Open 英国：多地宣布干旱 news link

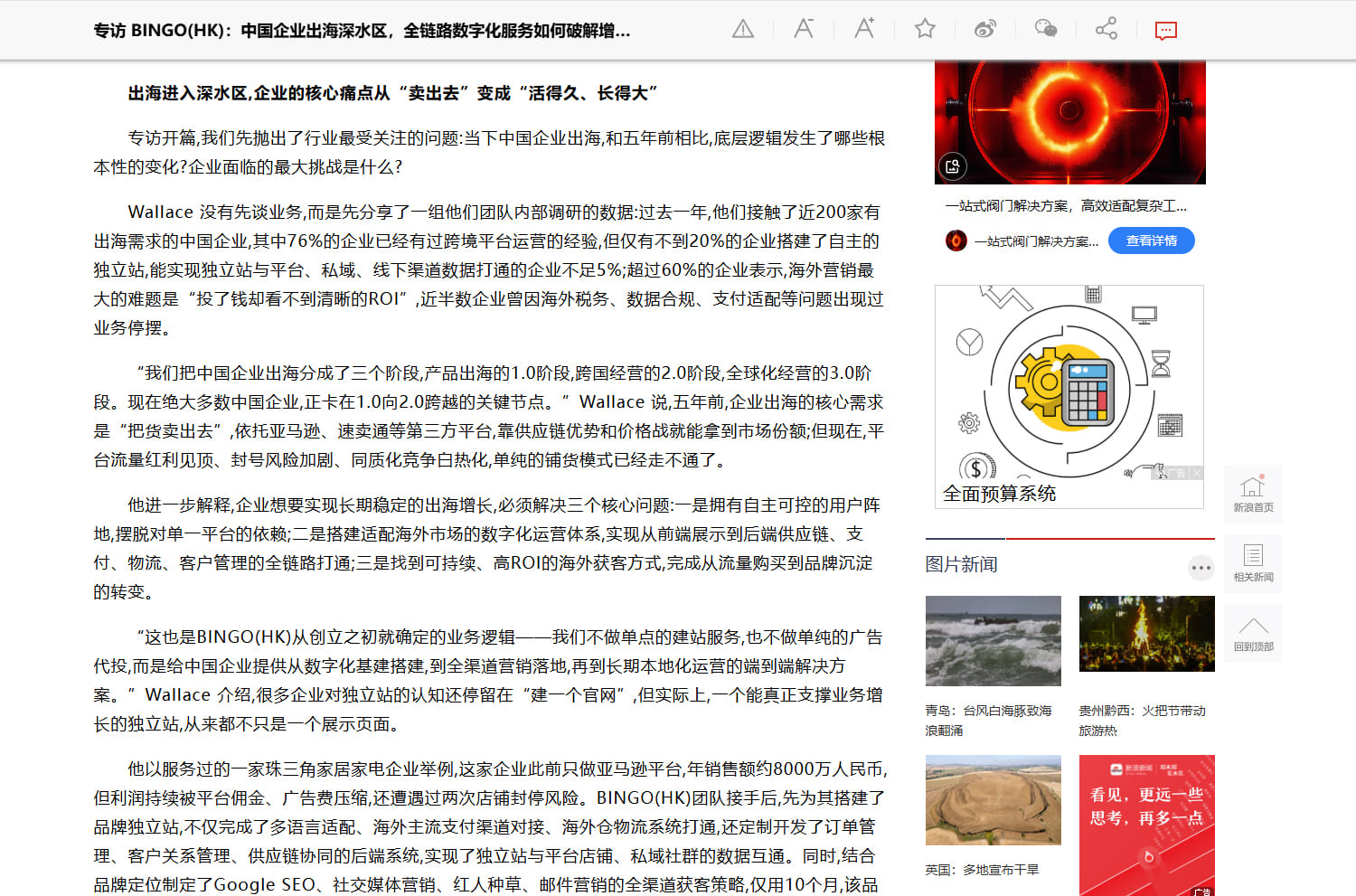982,870
